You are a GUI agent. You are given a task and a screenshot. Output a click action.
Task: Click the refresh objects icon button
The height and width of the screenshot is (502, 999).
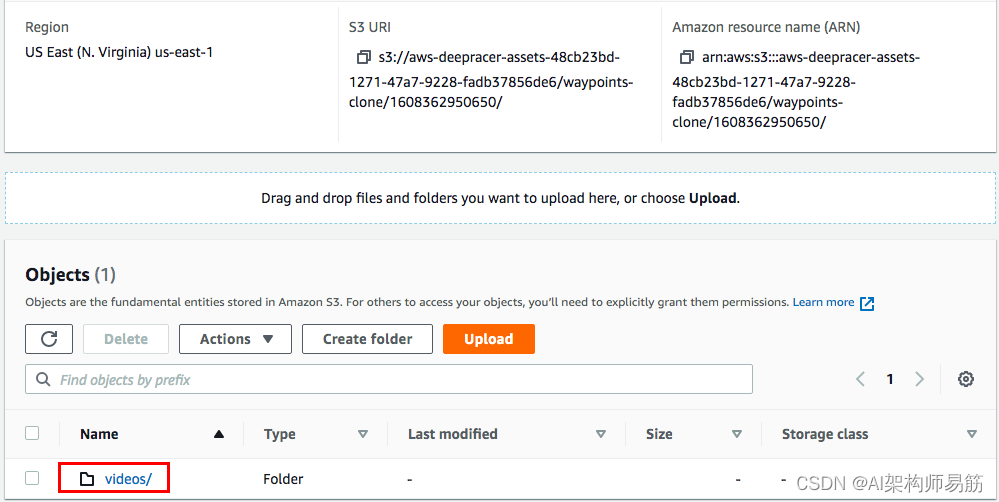click(x=49, y=339)
